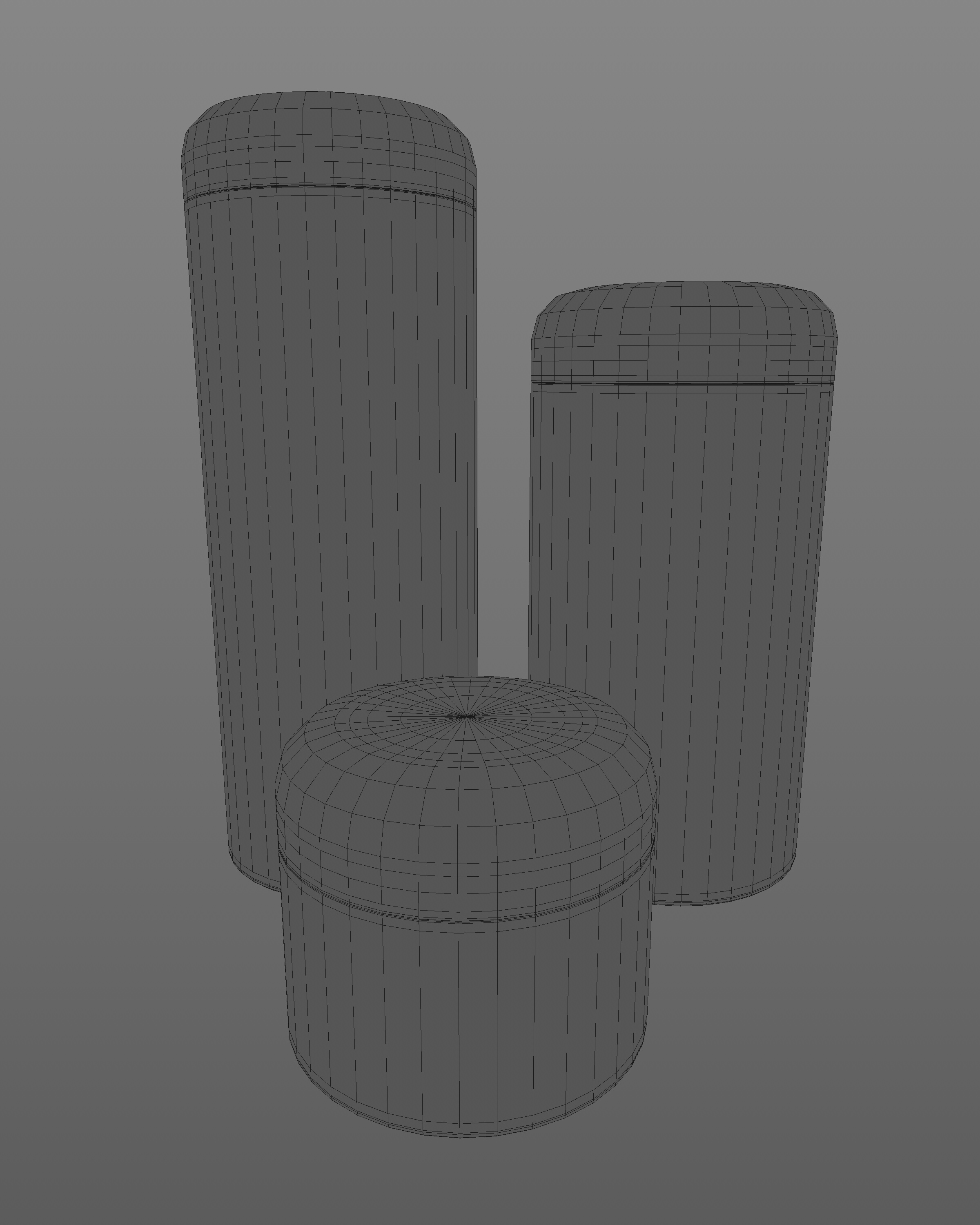
Task: Click the lid seam line on the right cylinder
Action: [682, 383]
